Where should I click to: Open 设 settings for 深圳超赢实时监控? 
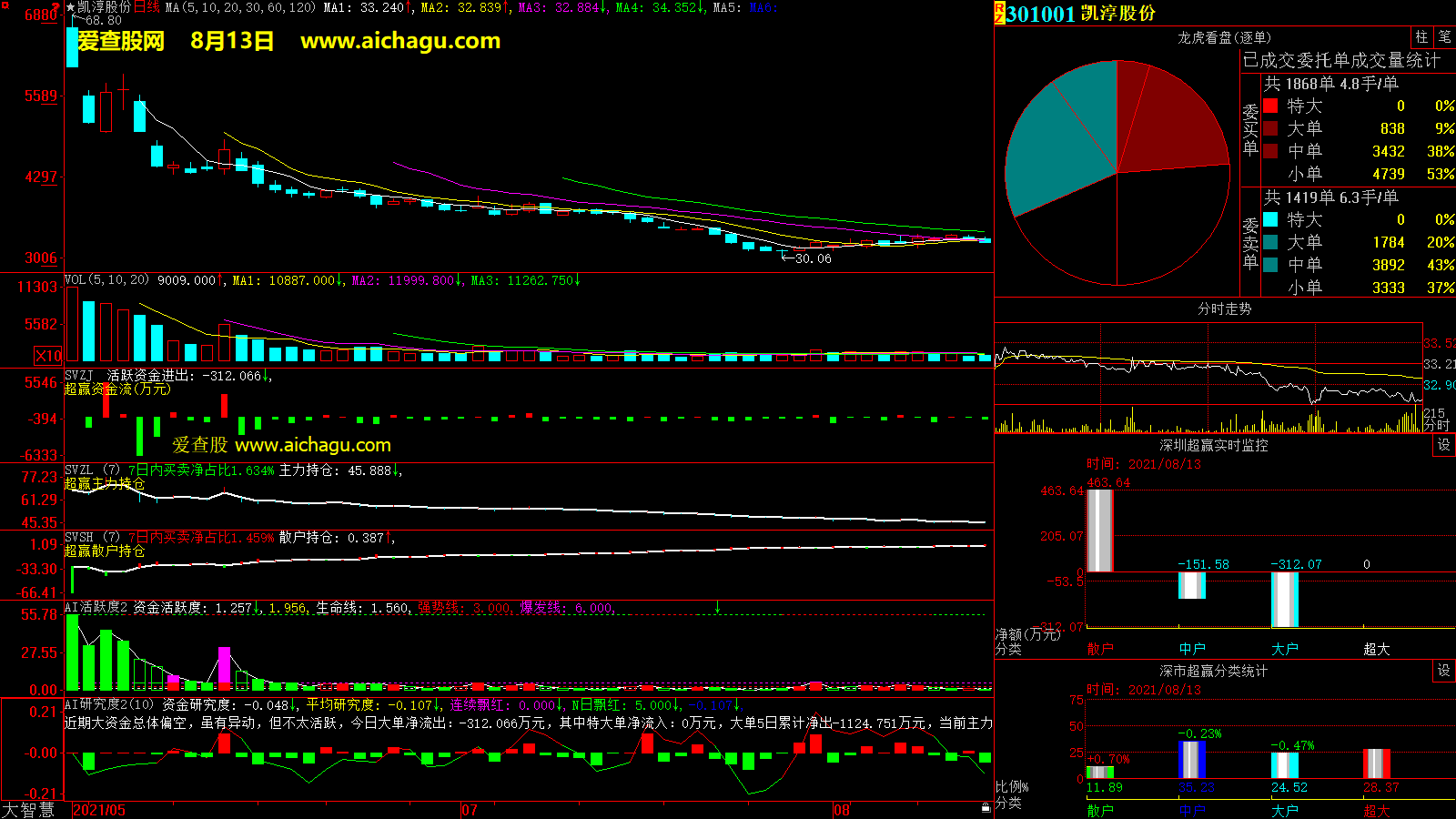click(1444, 445)
